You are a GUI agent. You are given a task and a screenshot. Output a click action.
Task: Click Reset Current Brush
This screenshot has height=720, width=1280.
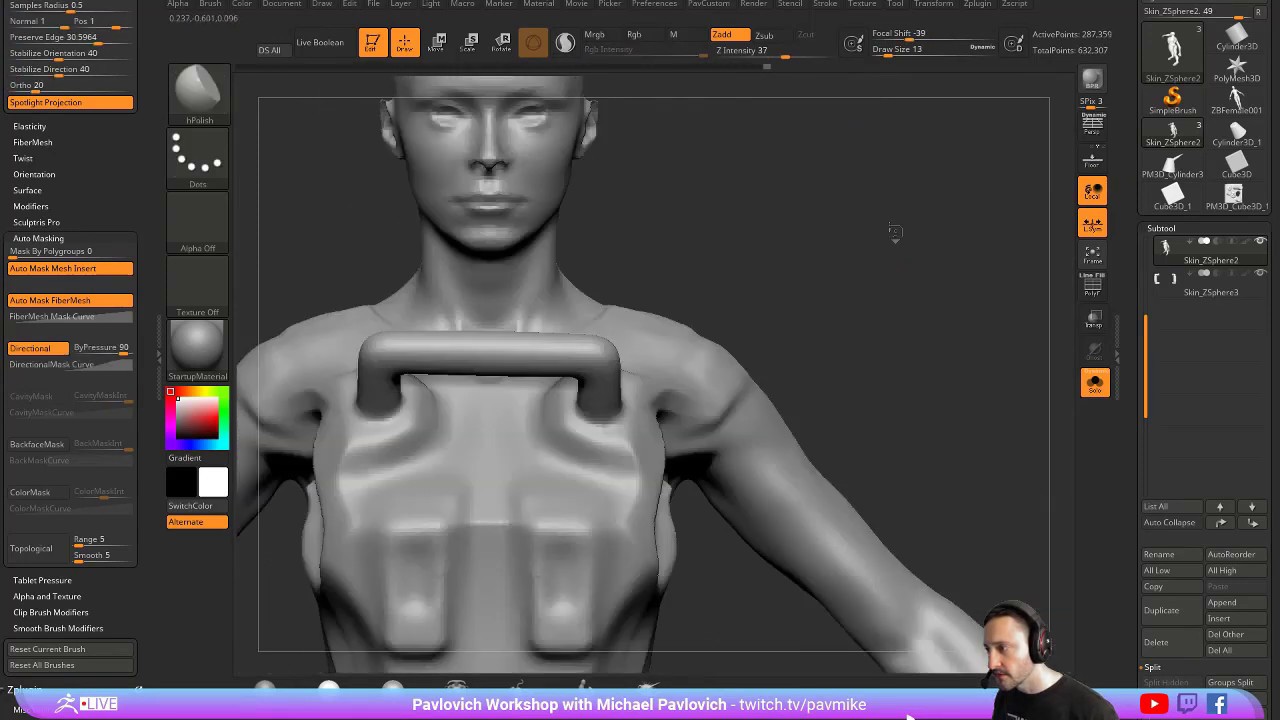pos(70,649)
